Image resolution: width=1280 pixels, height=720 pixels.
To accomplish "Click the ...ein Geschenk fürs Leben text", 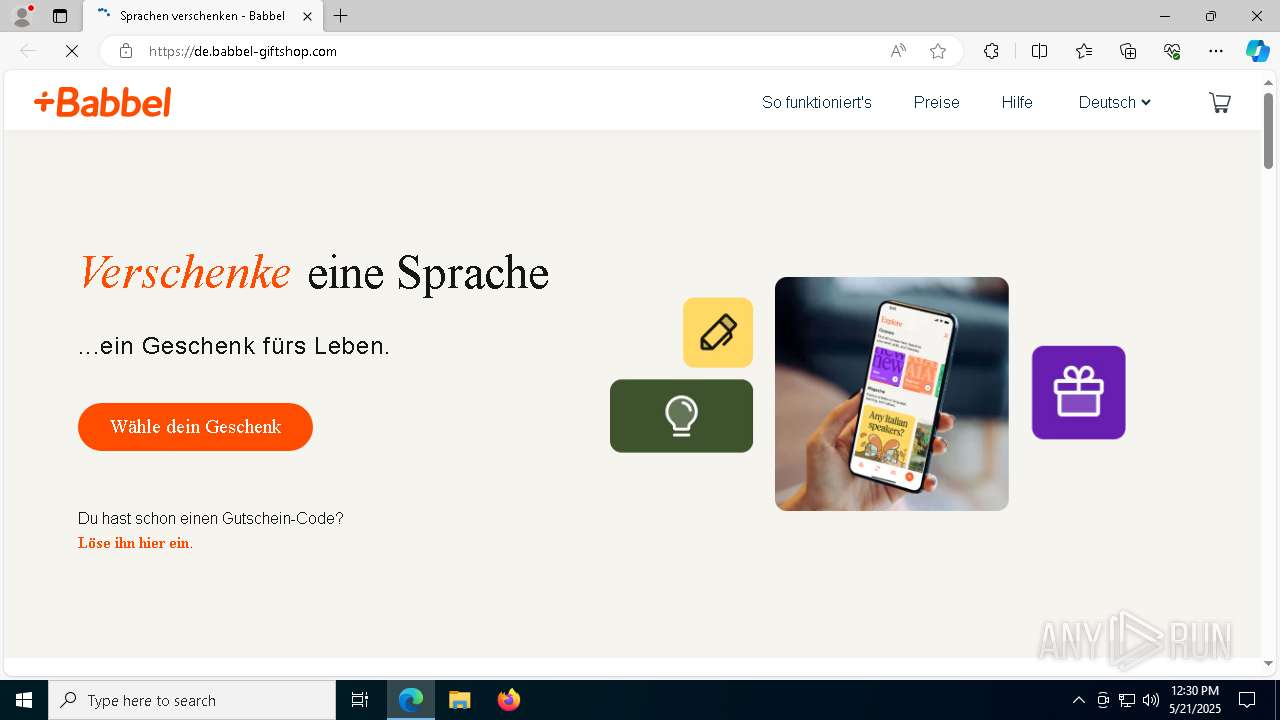I will [x=234, y=346].
